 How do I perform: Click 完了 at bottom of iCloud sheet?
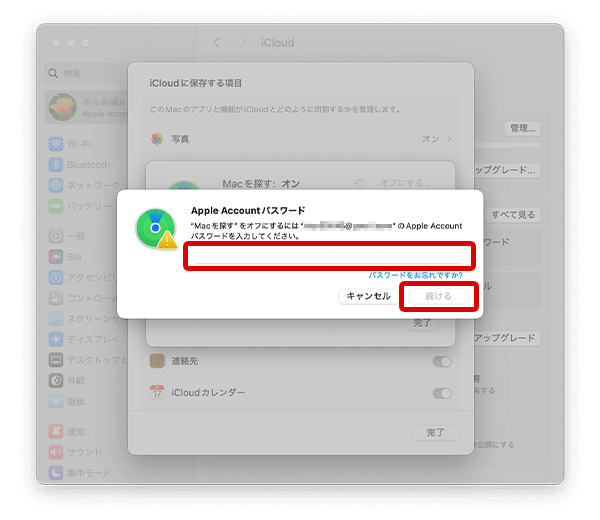[x=435, y=433]
